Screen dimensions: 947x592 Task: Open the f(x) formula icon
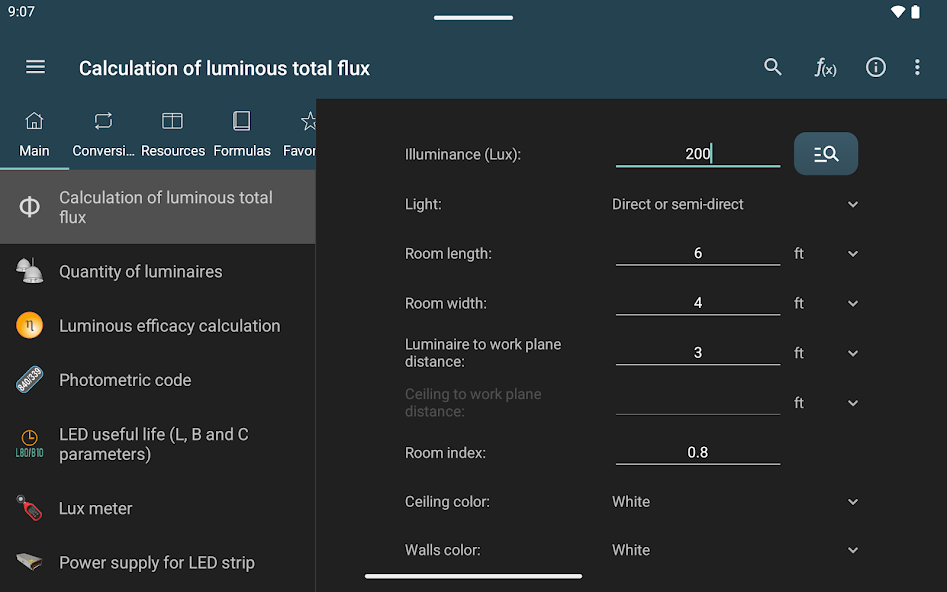(825, 67)
